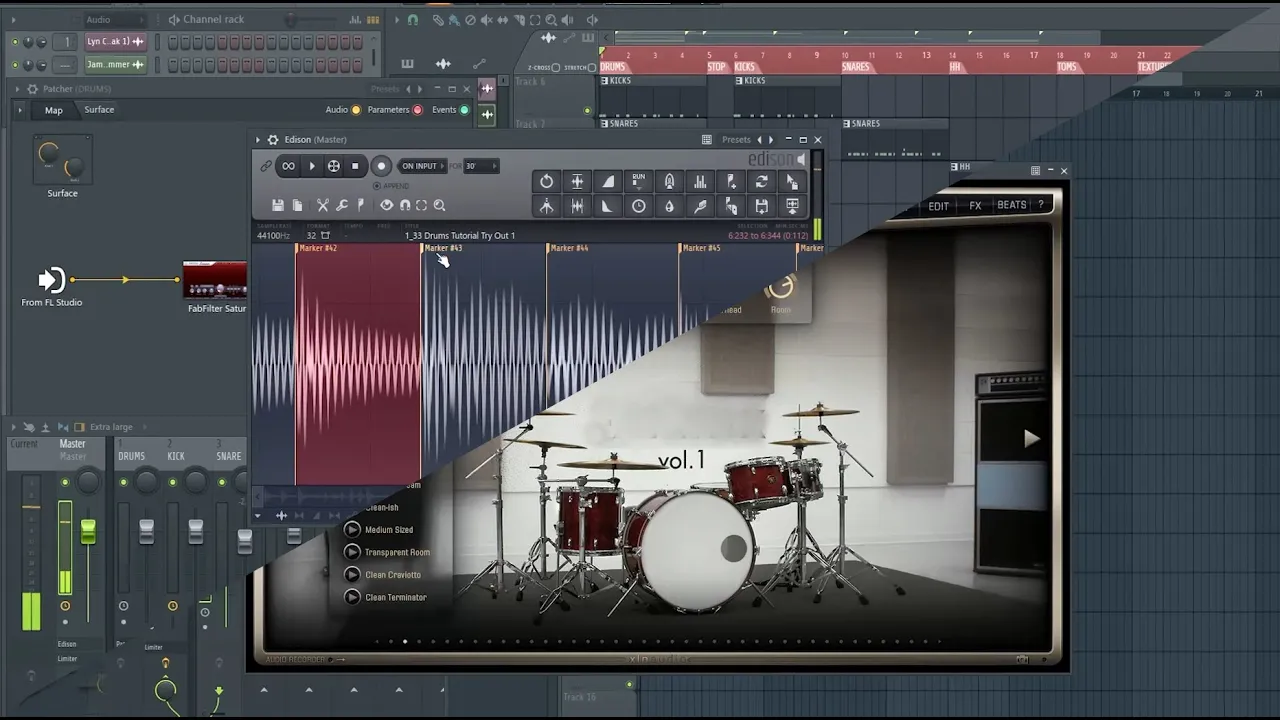Expand the Edison window options arrow
This screenshot has height=720, width=1280.
258,140
